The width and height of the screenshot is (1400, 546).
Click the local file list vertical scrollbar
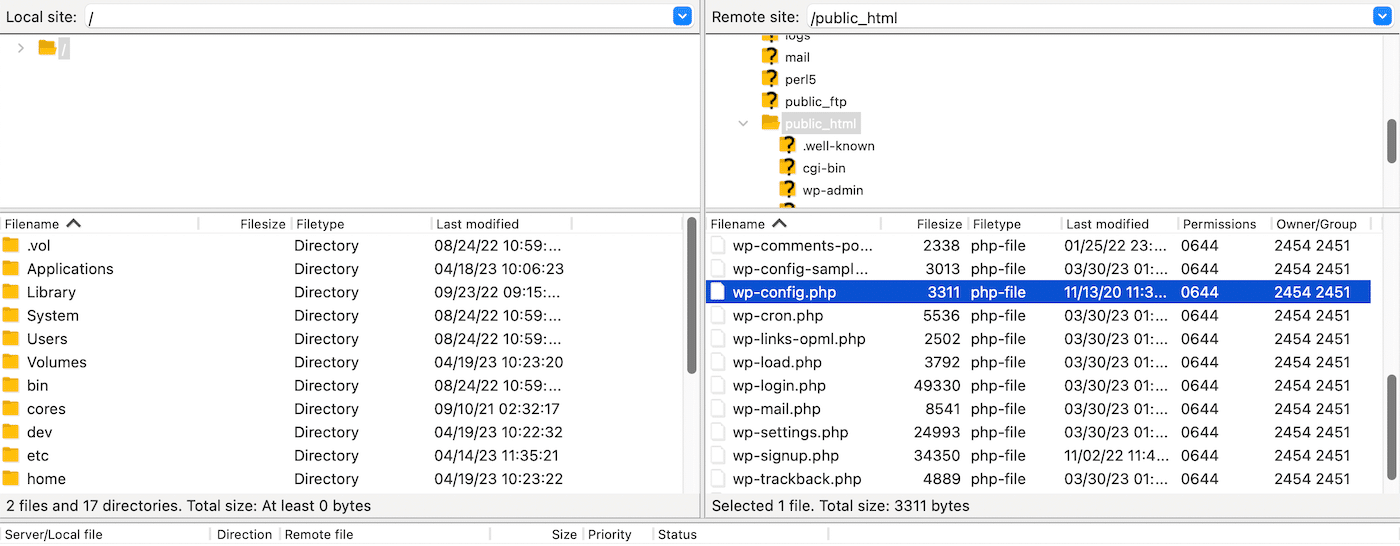tap(692, 295)
